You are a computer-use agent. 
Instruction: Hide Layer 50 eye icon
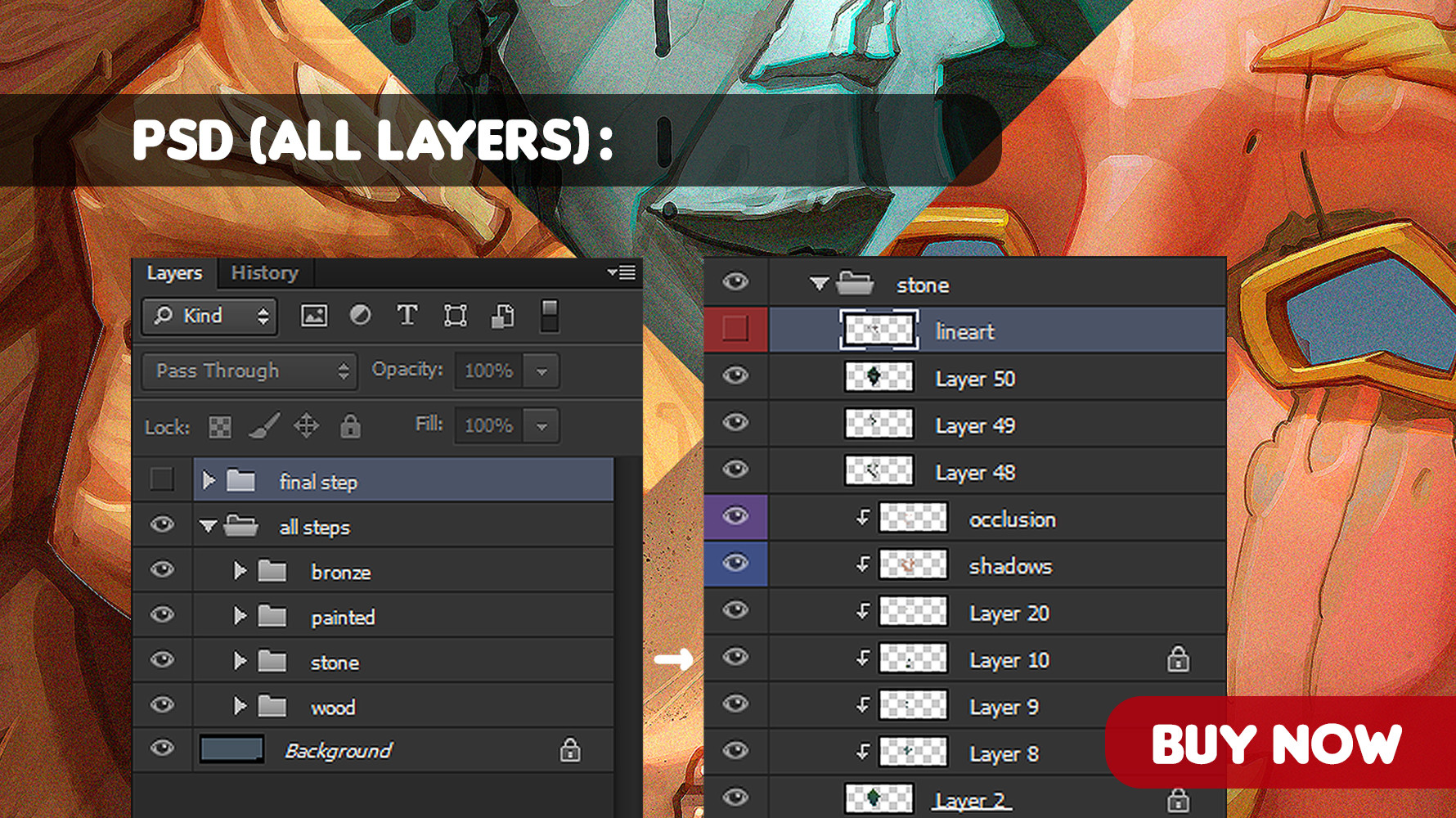click(735, 375)
